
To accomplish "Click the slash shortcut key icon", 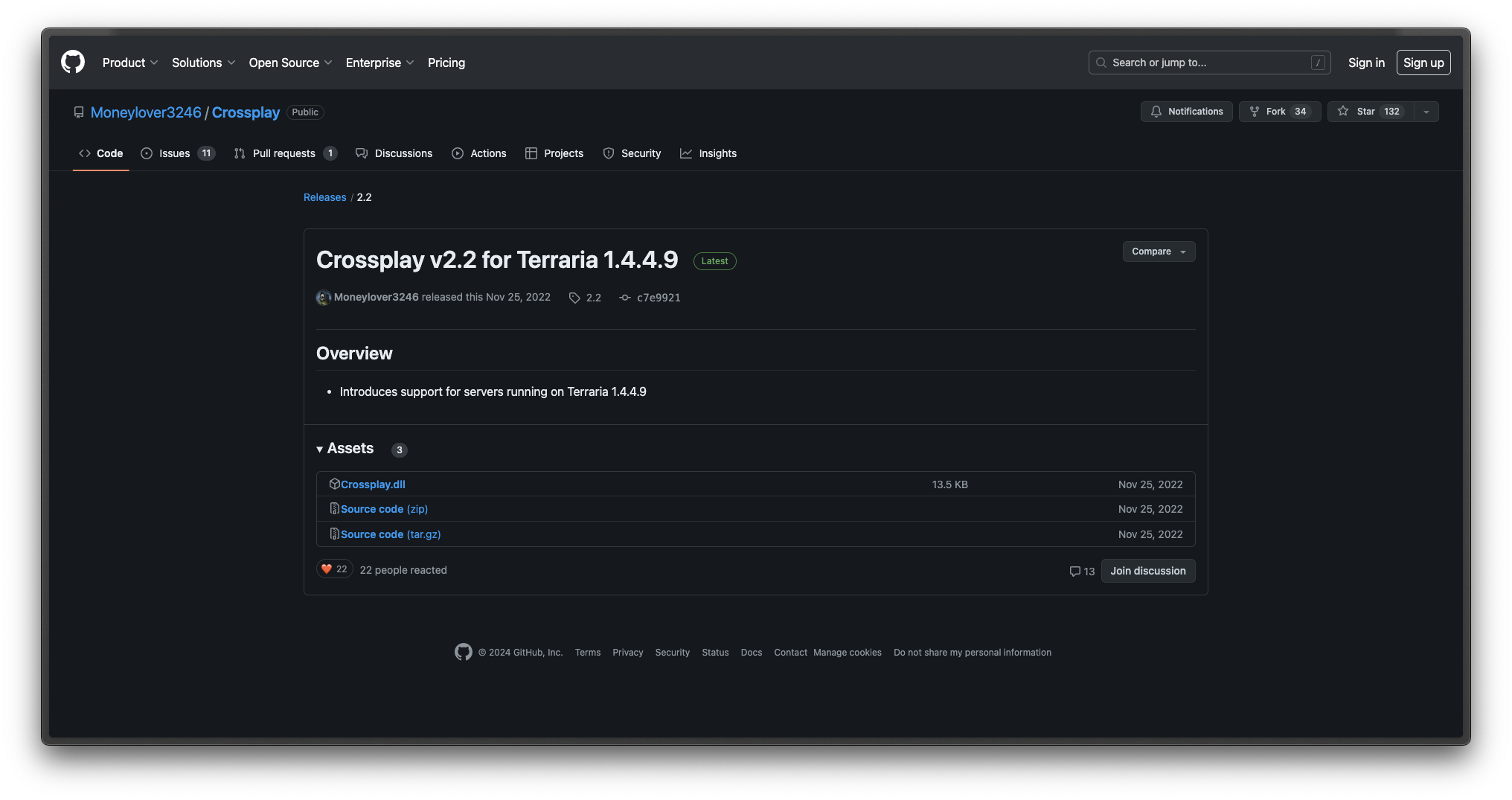I will pos(1318,63).
